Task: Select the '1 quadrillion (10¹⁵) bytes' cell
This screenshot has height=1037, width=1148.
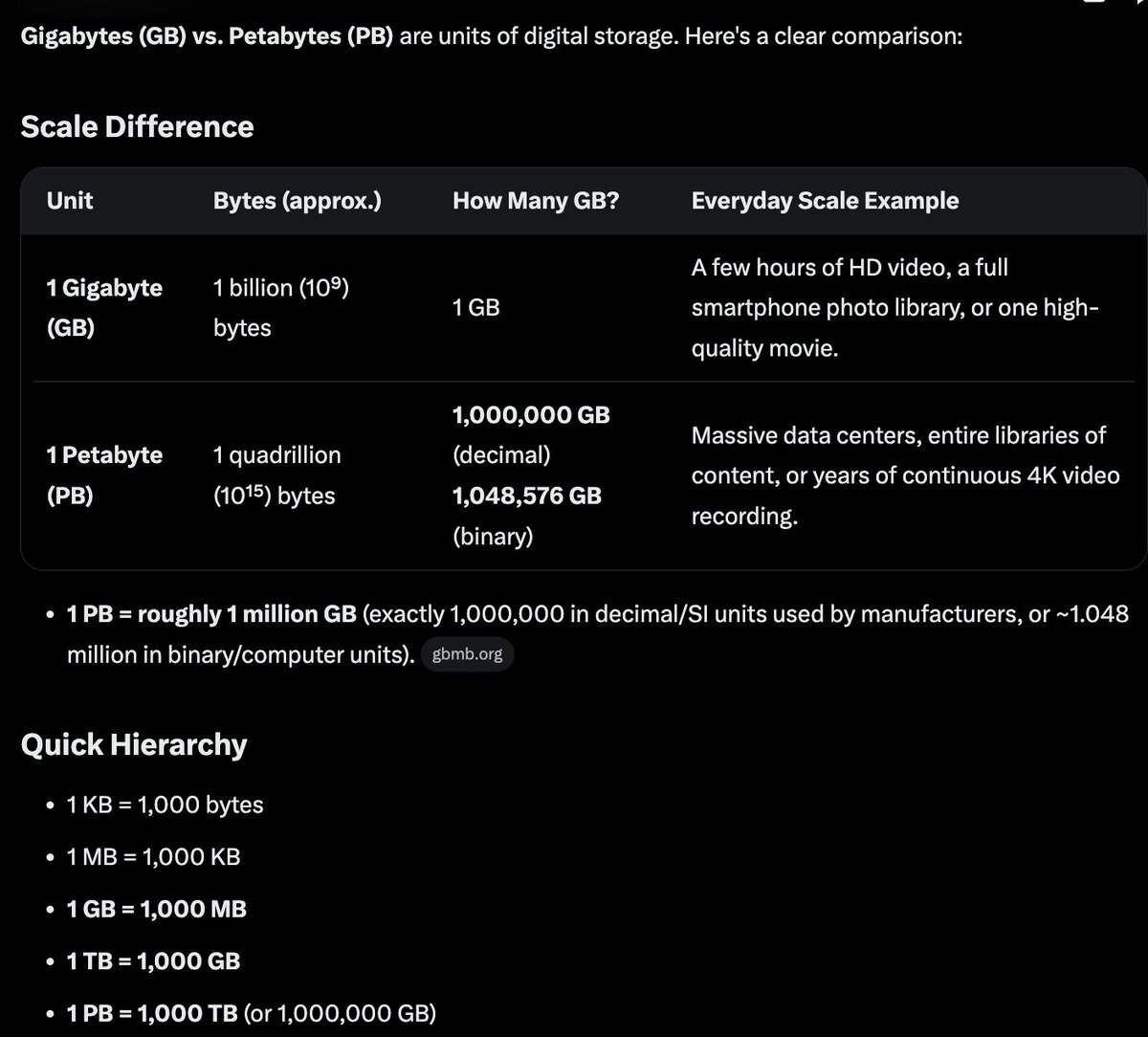Action: [x=277, y=475]
